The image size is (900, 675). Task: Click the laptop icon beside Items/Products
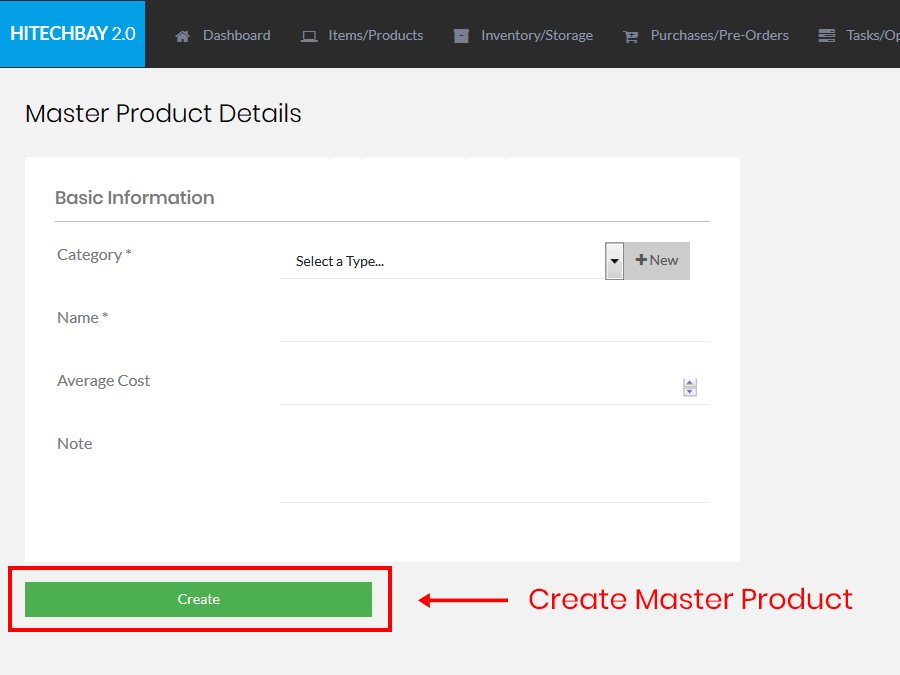click(309, 36)
